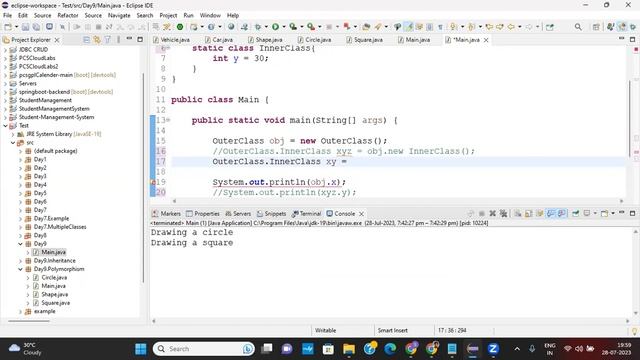Toggle Link with Editor in Project Explorer
640x360 pixels.
pyautogui.click(x=97, y=40)
